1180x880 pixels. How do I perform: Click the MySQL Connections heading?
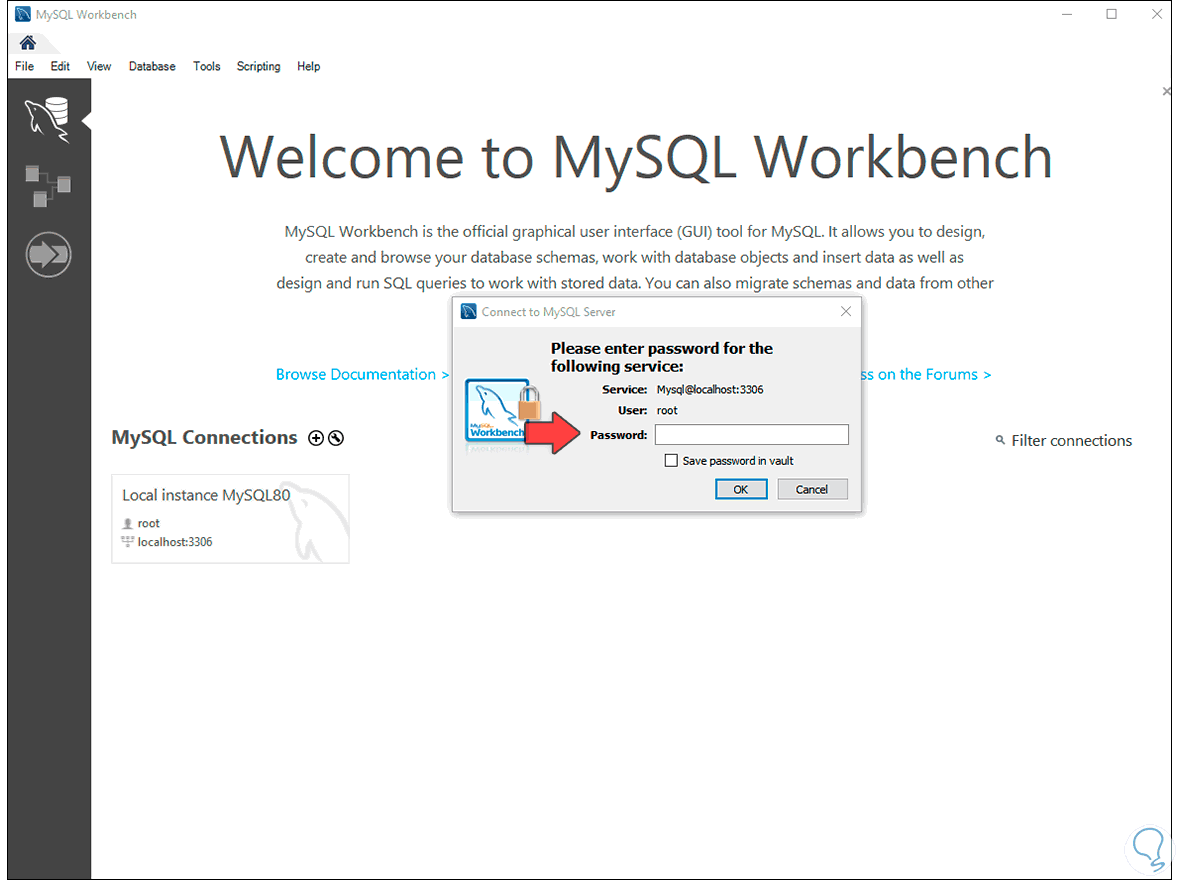(205, 437)
